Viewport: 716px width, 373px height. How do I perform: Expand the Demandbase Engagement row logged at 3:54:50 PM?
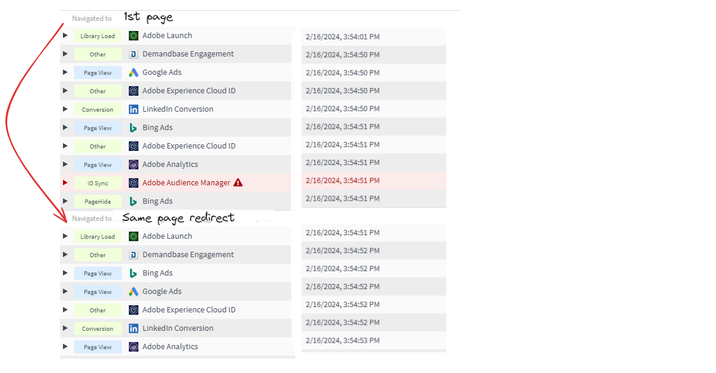tap(65, 54)
